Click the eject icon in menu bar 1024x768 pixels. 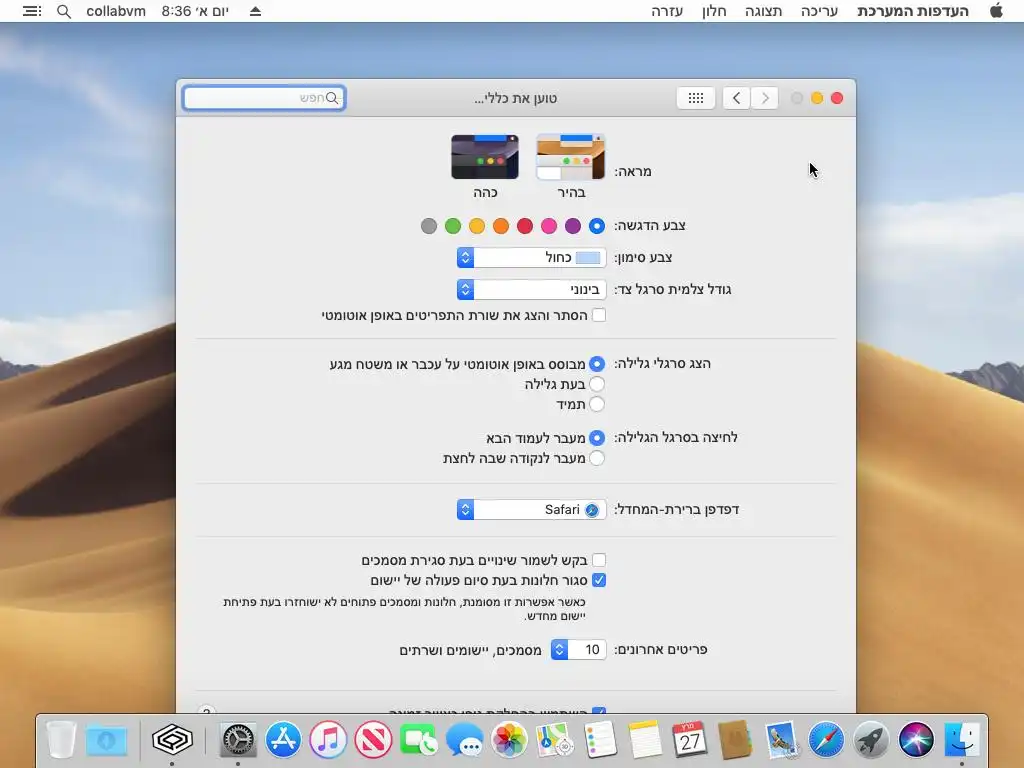tap(255, 11)
